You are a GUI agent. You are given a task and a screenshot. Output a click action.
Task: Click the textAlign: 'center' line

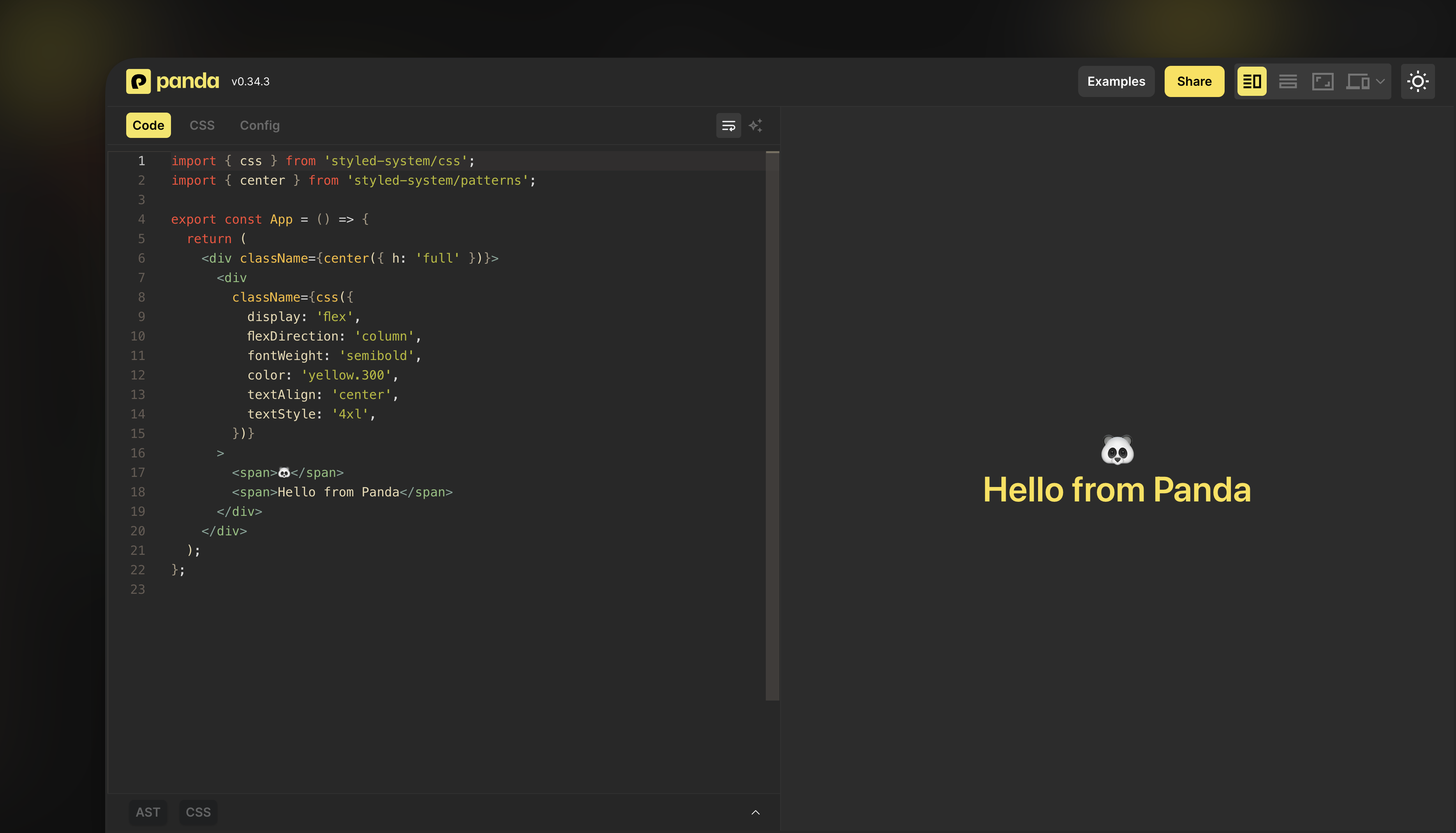pos(323,394)
